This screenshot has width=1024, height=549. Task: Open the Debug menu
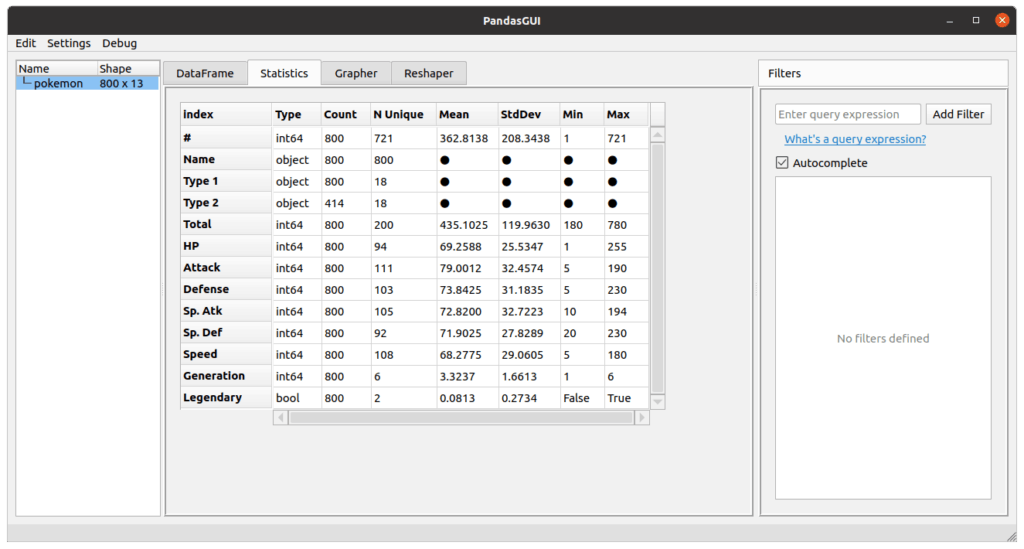click(119, 43)
